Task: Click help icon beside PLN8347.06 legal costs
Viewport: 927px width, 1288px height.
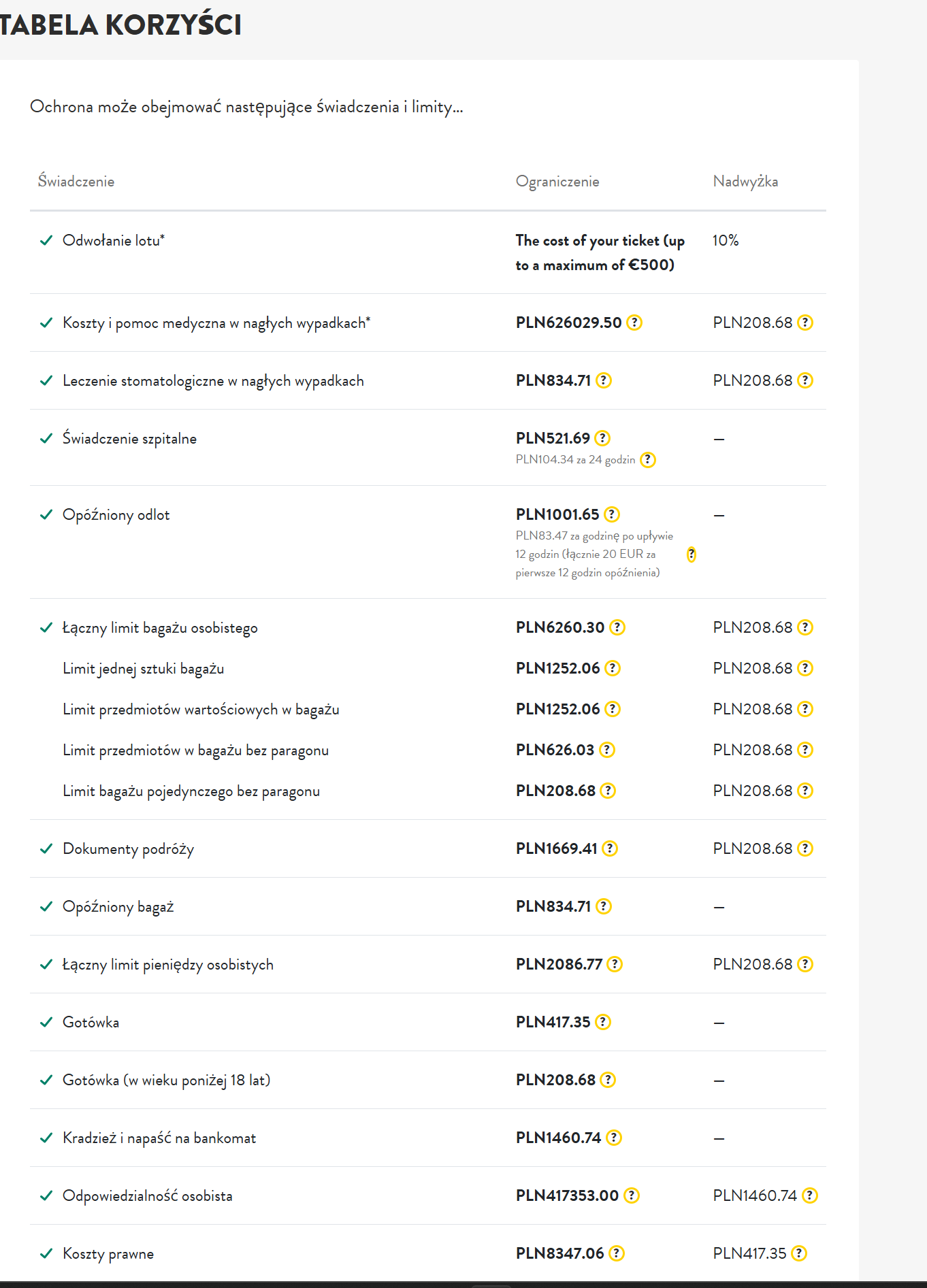Action: [x=616, y=1253]
